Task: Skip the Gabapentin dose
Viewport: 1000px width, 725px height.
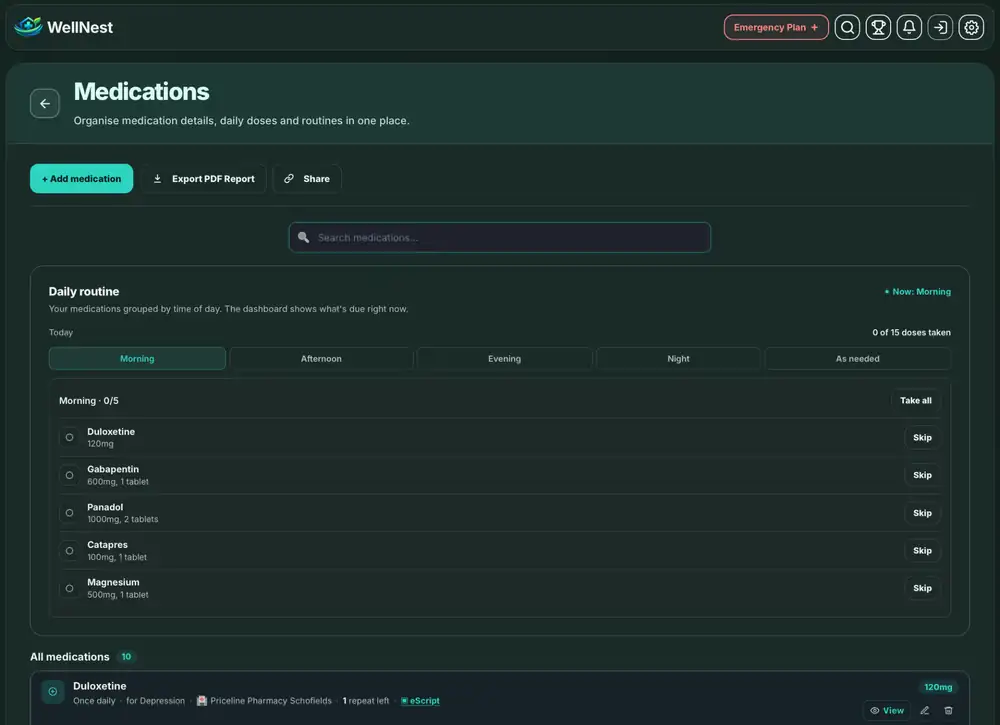Action: coord(922,475)
